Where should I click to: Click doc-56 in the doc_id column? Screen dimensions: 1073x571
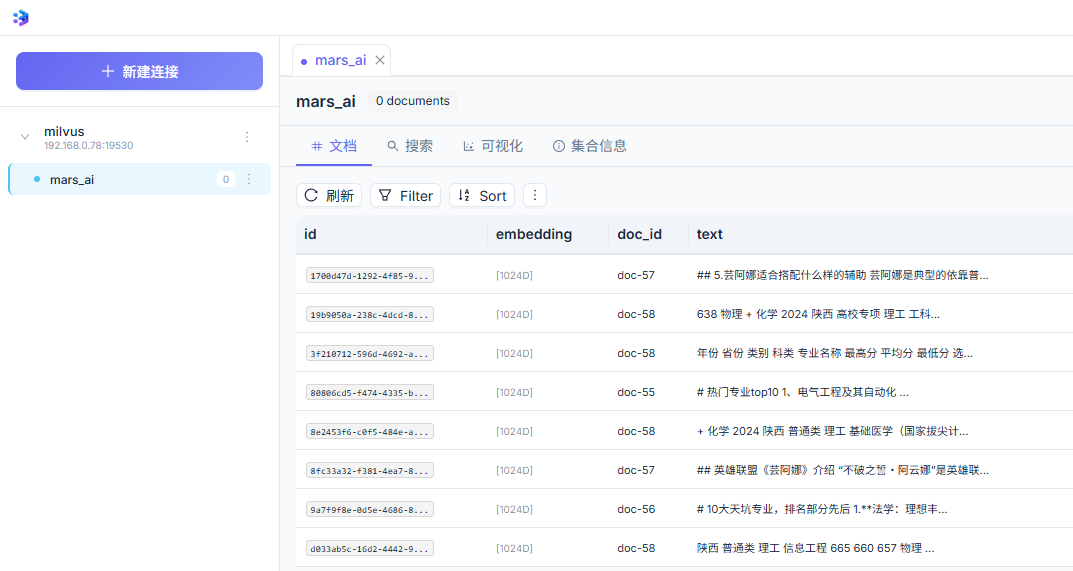[636, 509]
